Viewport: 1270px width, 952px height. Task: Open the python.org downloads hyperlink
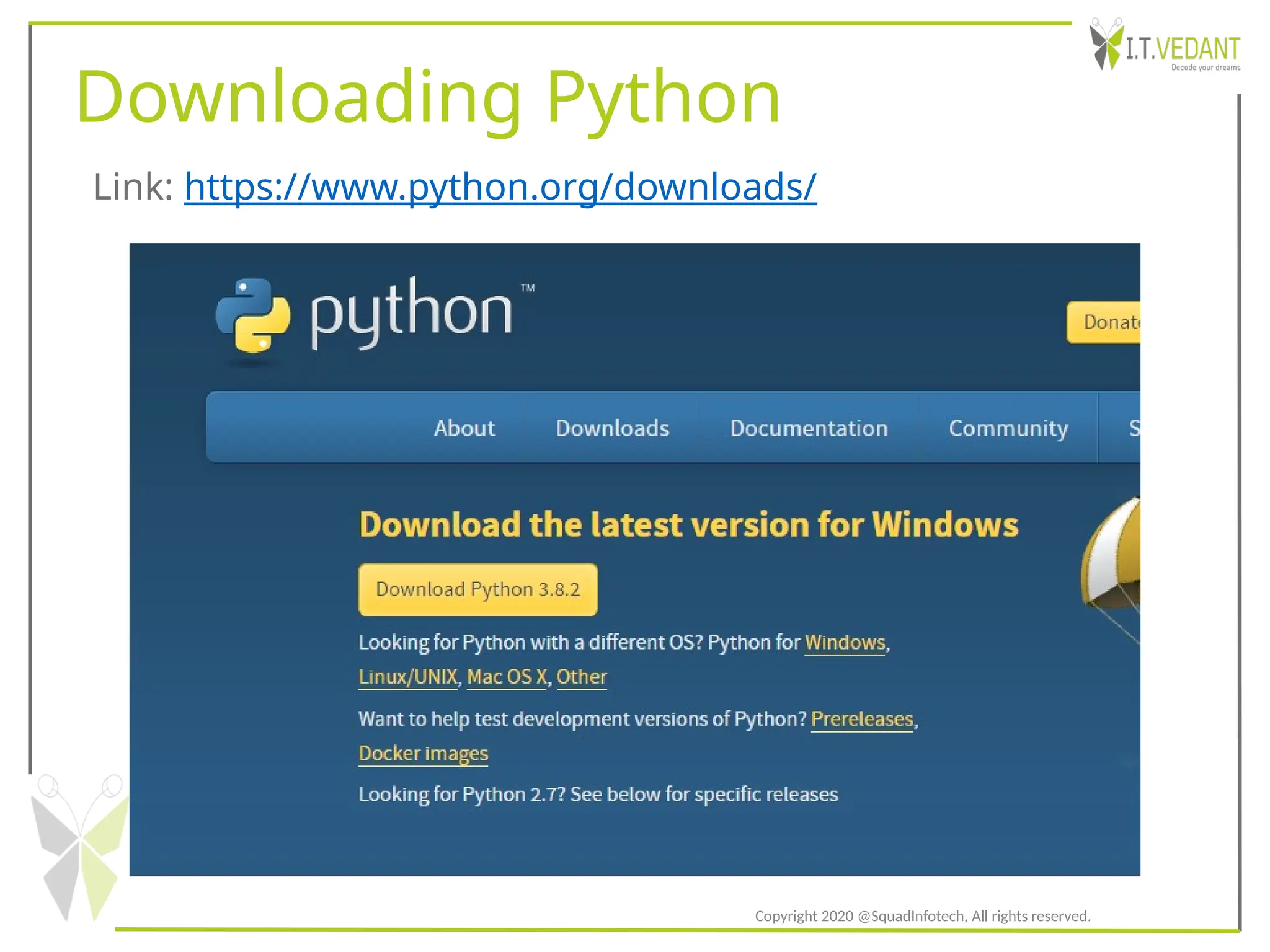point(500,186)
